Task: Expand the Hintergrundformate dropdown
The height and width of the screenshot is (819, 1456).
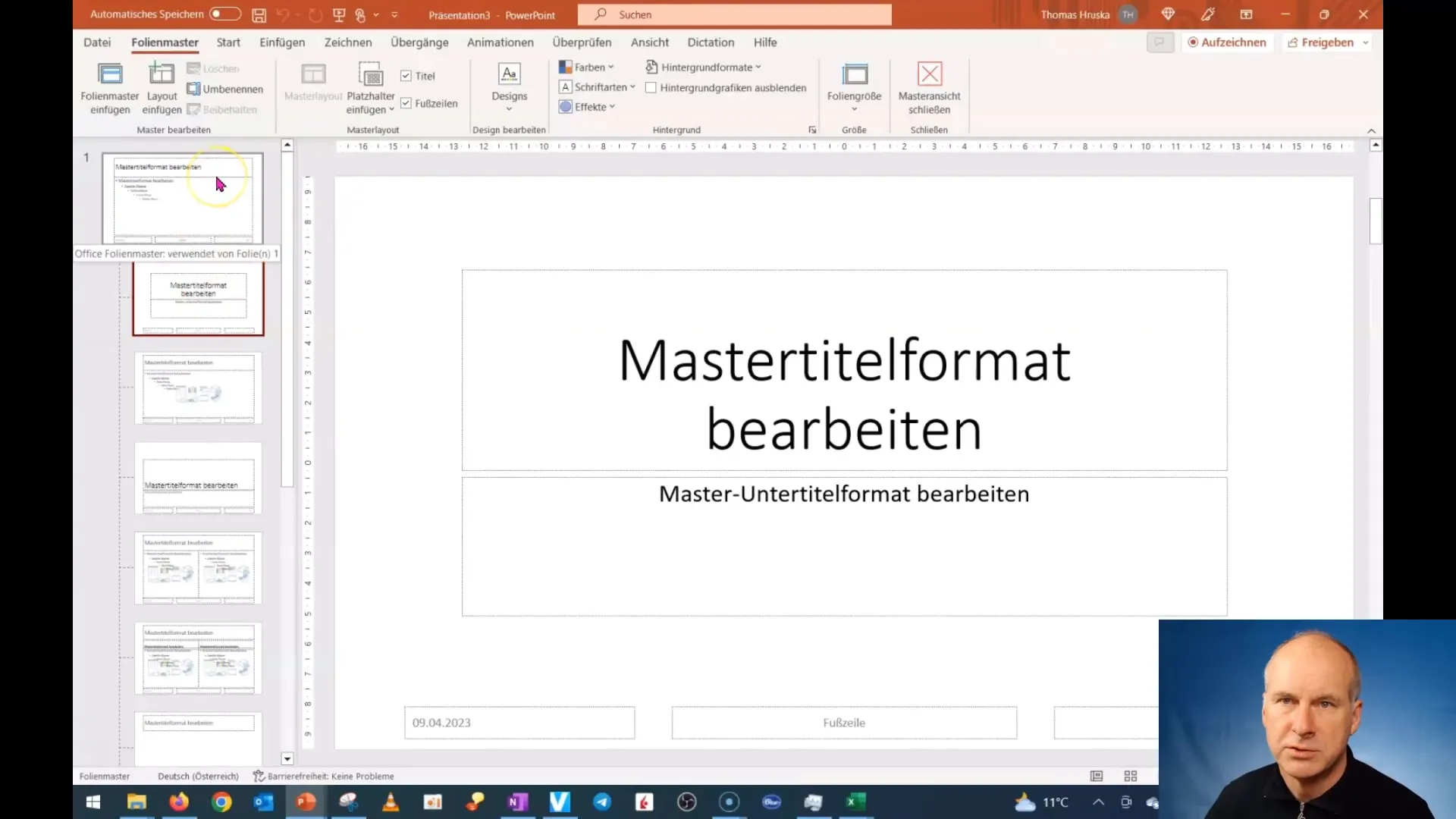Action: [758, 66]
